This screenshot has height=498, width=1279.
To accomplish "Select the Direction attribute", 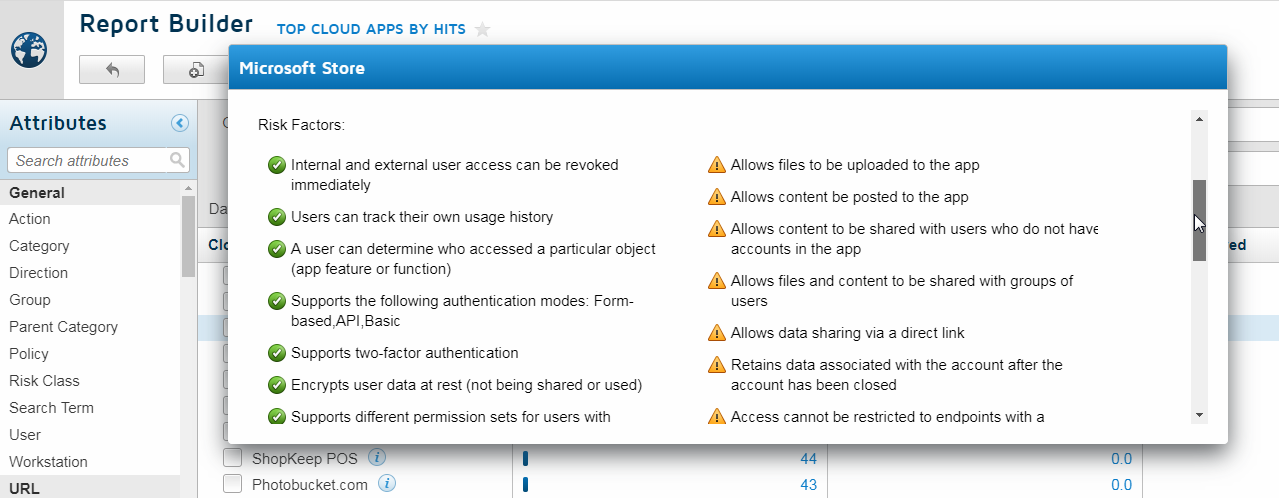I will (38, 273).
